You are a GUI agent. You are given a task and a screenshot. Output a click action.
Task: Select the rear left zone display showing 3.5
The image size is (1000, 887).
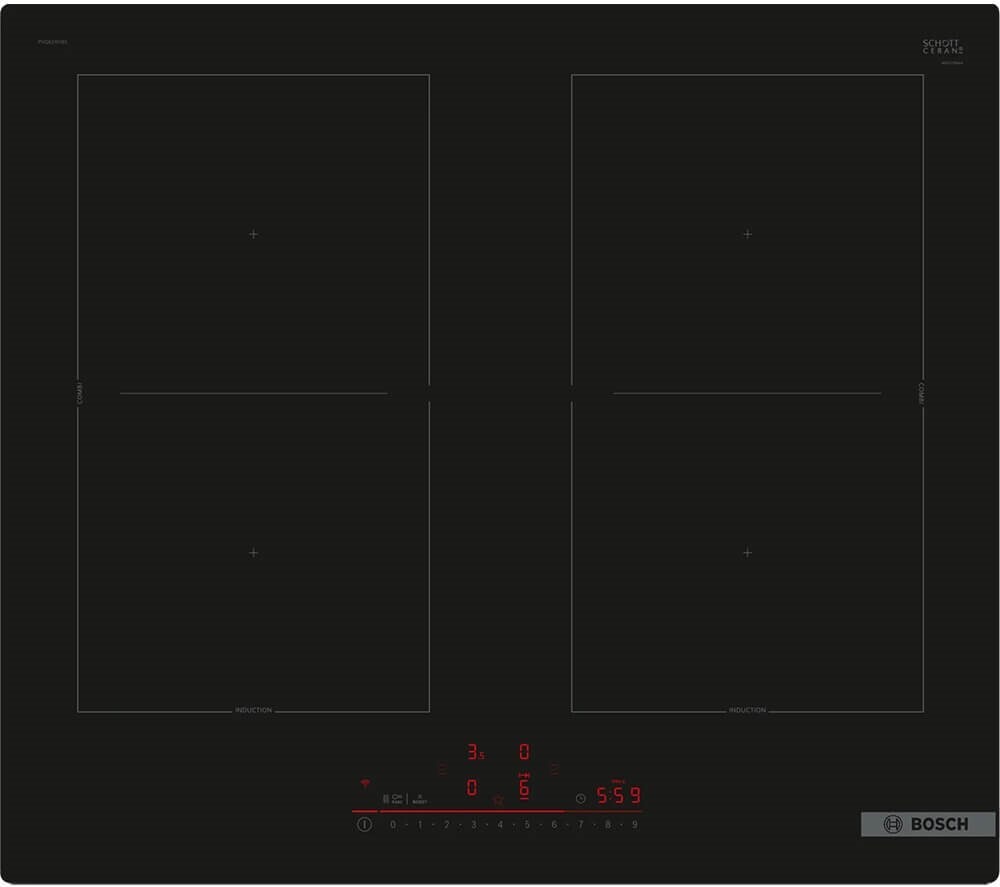tap(474, 752)
